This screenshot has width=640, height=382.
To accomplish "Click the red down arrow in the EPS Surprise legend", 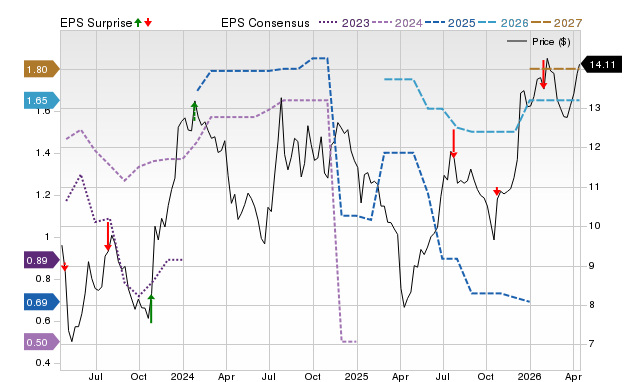I will pyautogui.click(x=148, y=22).
